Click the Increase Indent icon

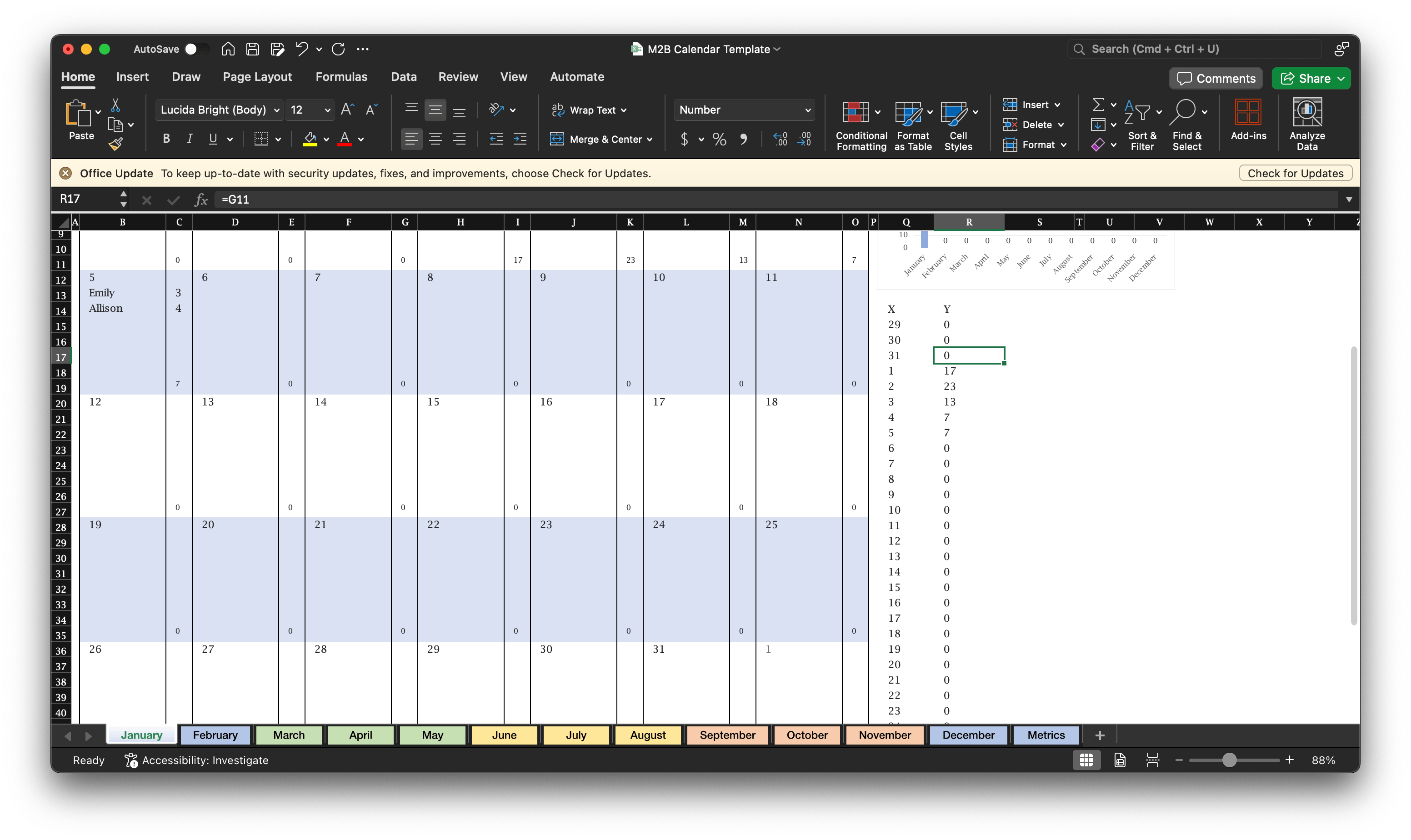click(520, 139)
